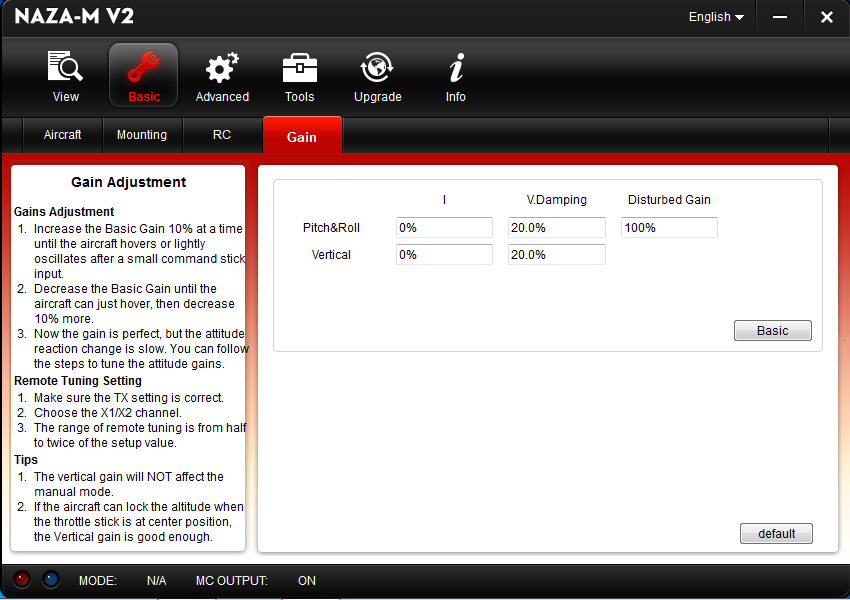Open the Upgrade globe icon
The width and height of the screenshot is (850, 600).
coord(377,76)
